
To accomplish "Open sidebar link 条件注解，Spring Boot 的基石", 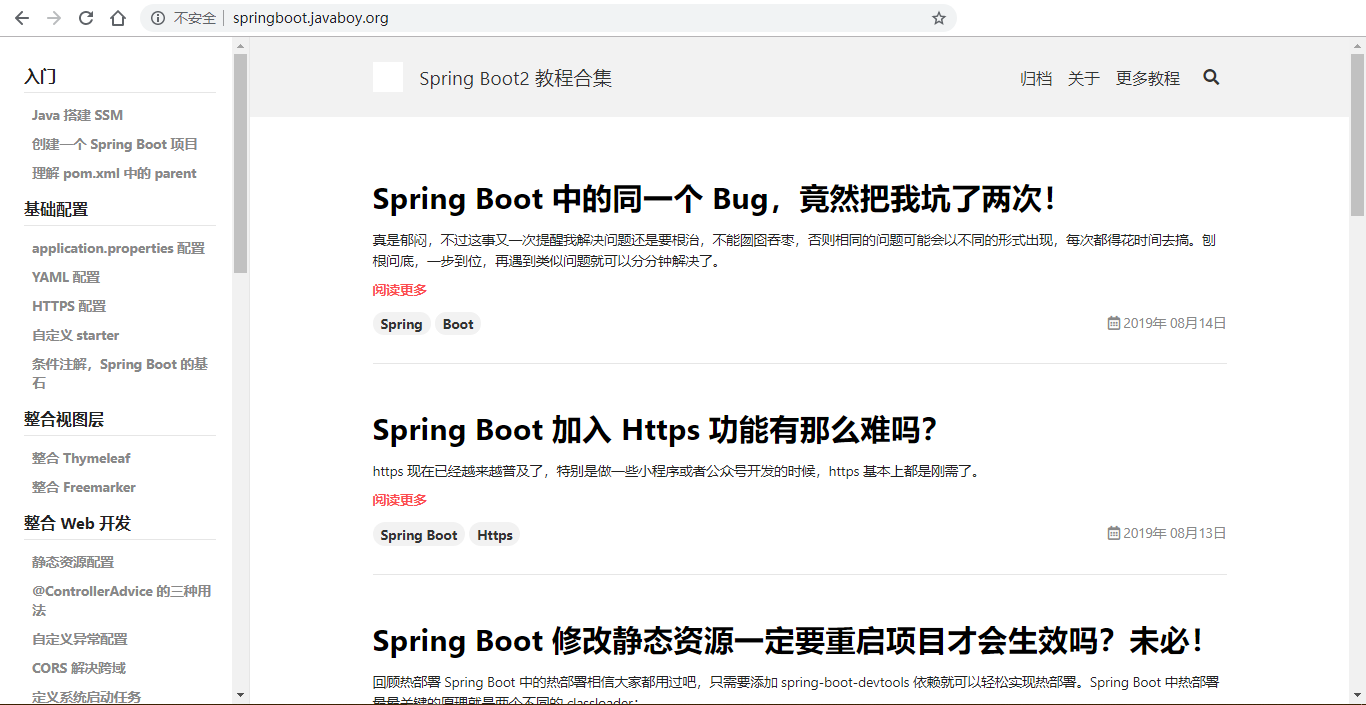I will [120, 373].
